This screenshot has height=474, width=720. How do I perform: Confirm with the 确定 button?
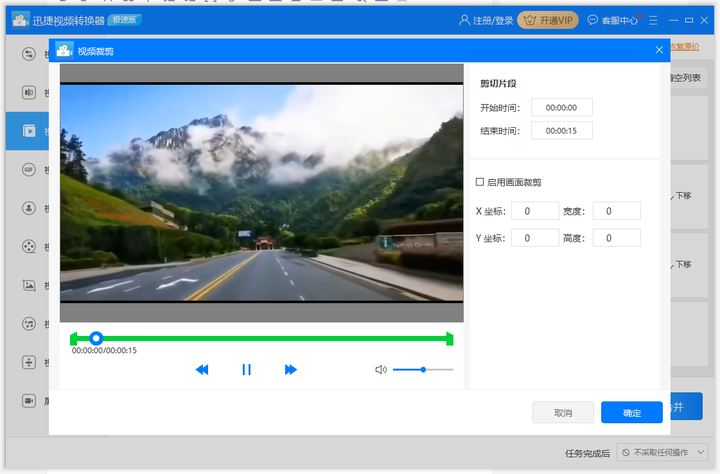(632, 412)
